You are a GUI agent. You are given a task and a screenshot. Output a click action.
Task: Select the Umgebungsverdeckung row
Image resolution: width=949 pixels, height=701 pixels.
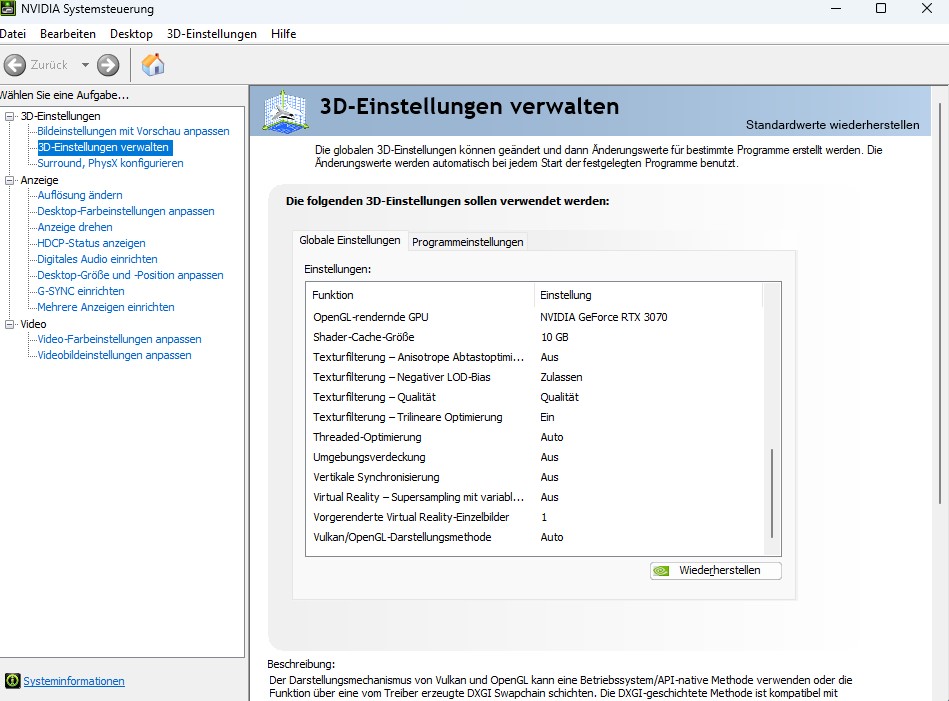[535, 456]
